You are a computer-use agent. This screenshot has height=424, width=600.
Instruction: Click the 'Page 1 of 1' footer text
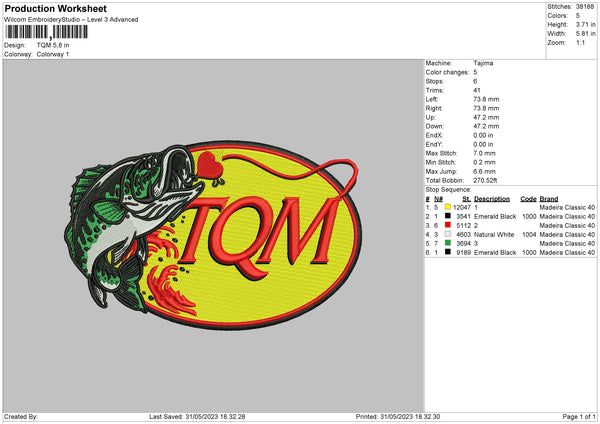[579, 416]
